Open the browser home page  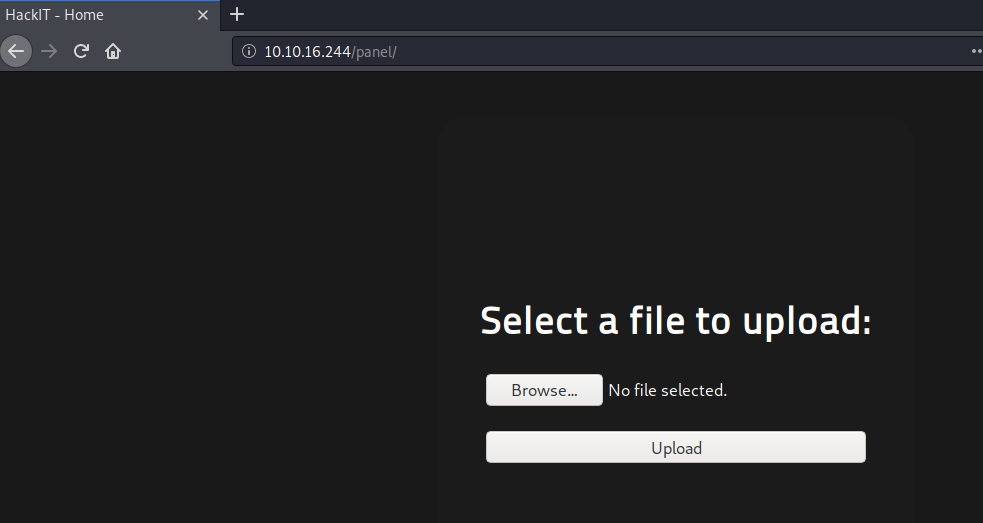click(113, 51)
